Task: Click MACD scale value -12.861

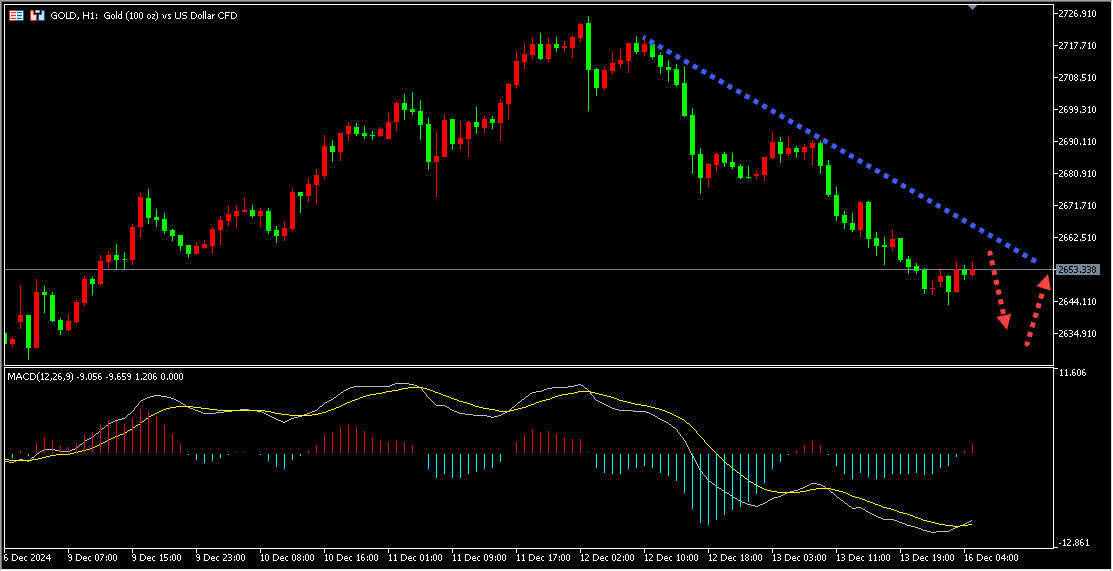Action: tap(1074, 543)
